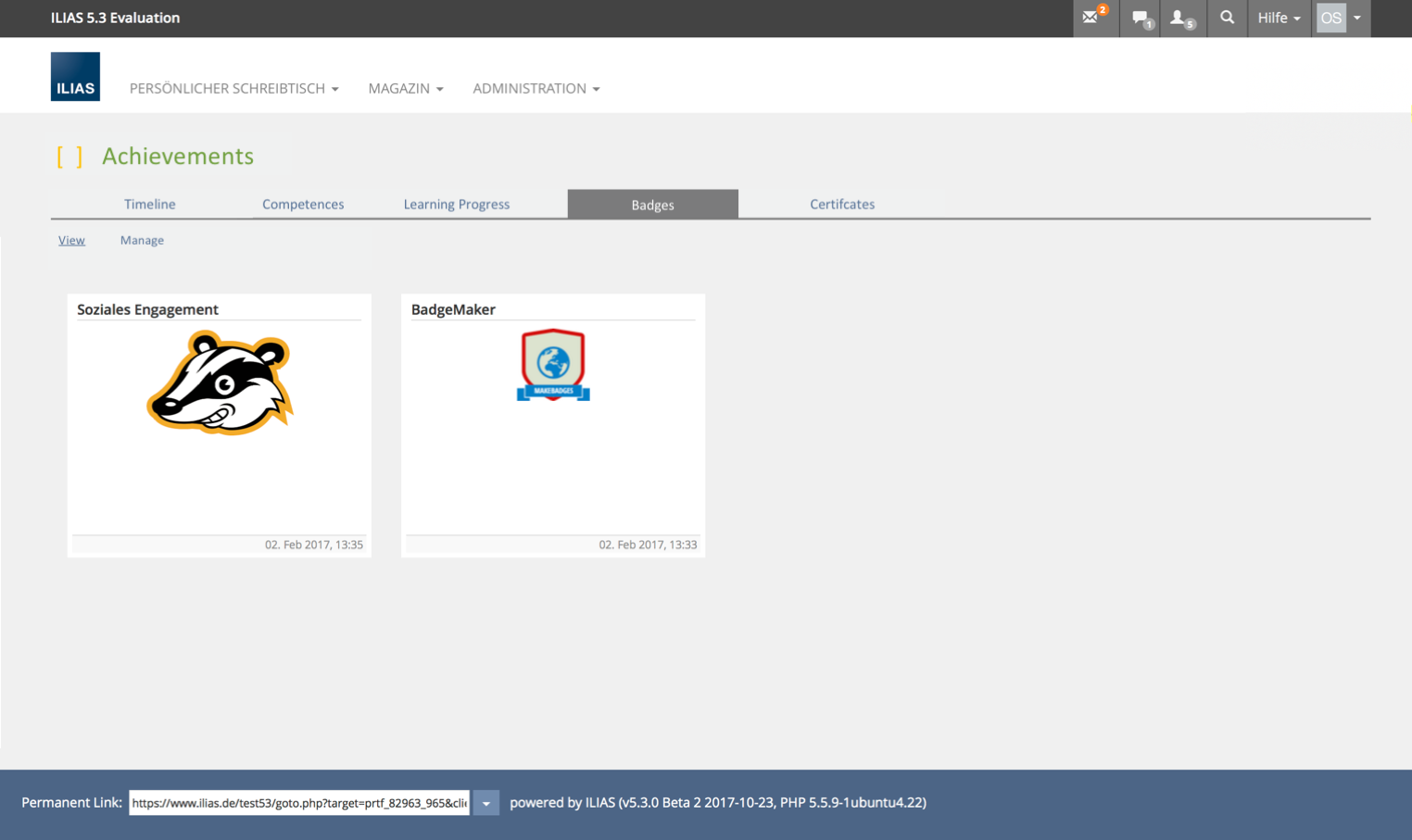Open the mail inbox envelope icon

1091,18
